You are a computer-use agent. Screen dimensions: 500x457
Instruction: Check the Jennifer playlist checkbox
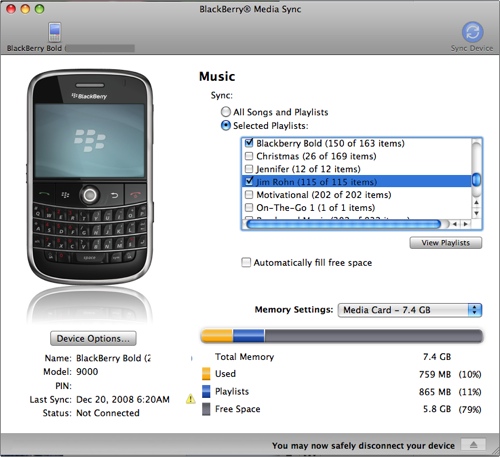[x=249, y=169]
